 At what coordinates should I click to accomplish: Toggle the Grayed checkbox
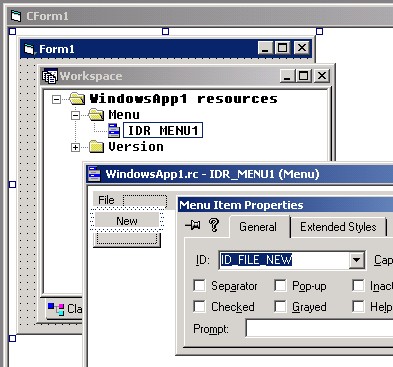point(280,306)
